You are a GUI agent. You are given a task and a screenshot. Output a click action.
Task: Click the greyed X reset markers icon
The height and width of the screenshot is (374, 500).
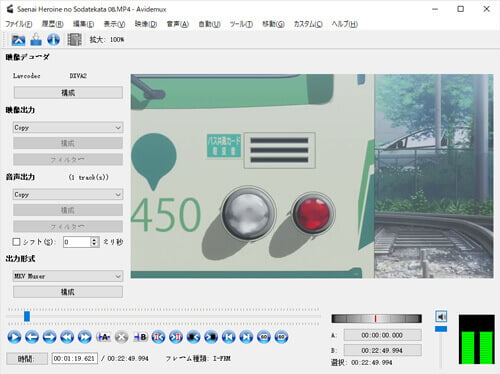click(x=121, y=337)
